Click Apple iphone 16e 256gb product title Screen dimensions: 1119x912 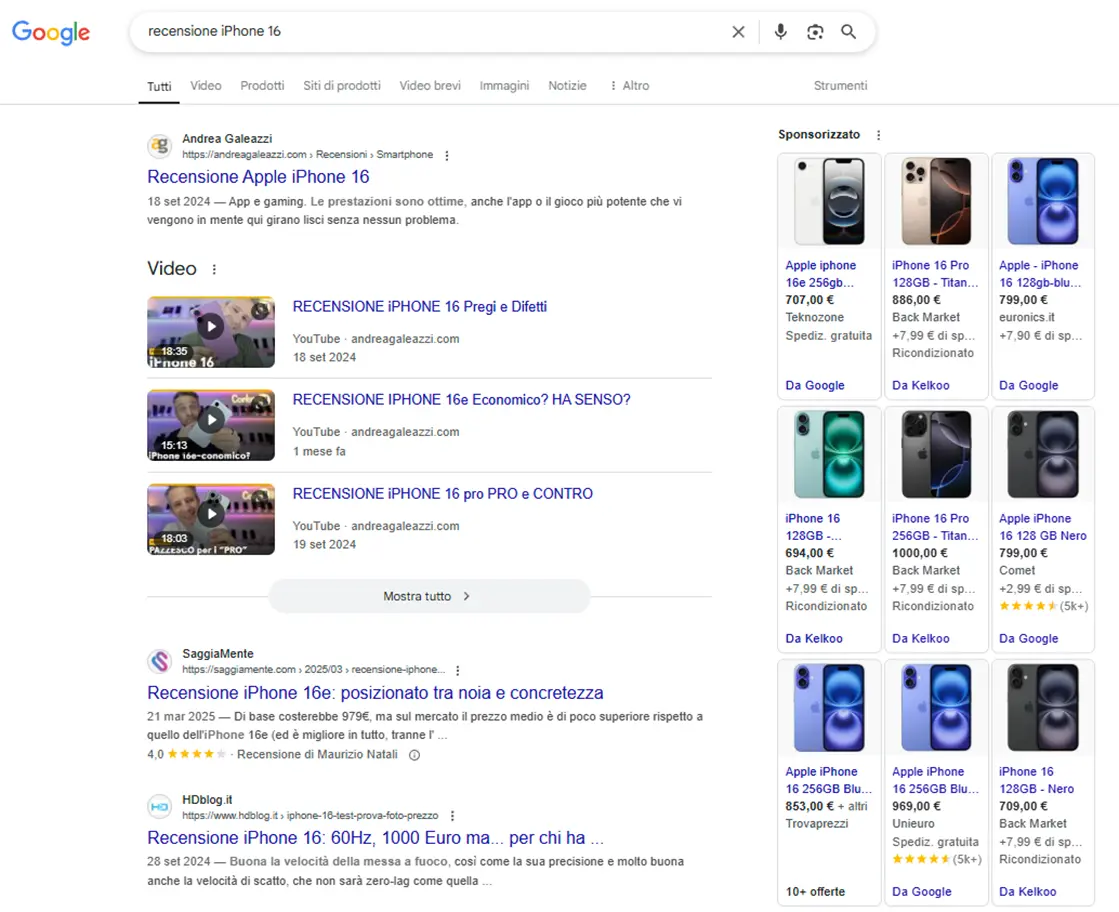point(821,274)
